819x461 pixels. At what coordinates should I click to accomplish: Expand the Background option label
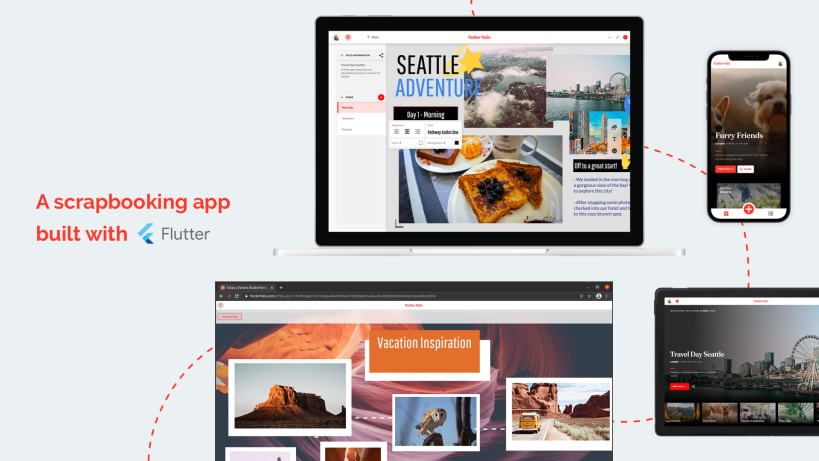tap(436, 143)
